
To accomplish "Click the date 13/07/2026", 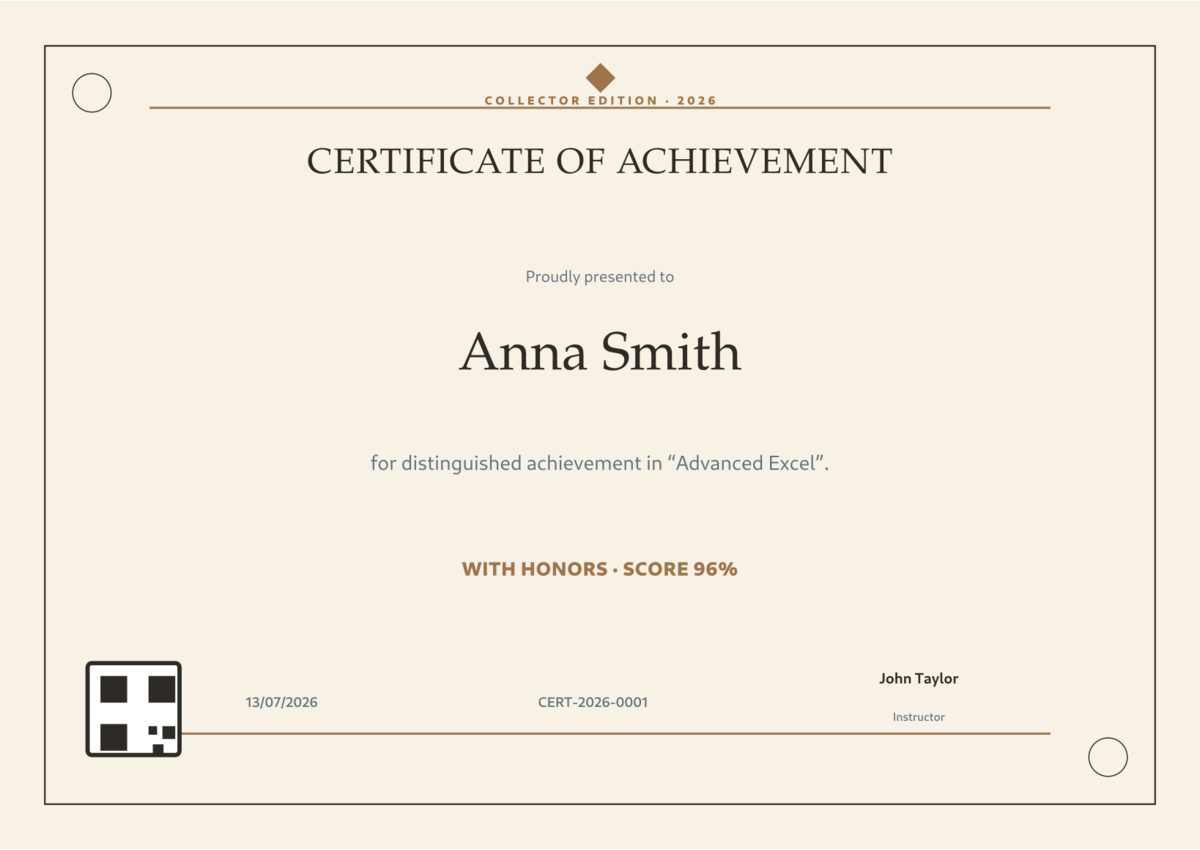I will (x=282, y=703).
